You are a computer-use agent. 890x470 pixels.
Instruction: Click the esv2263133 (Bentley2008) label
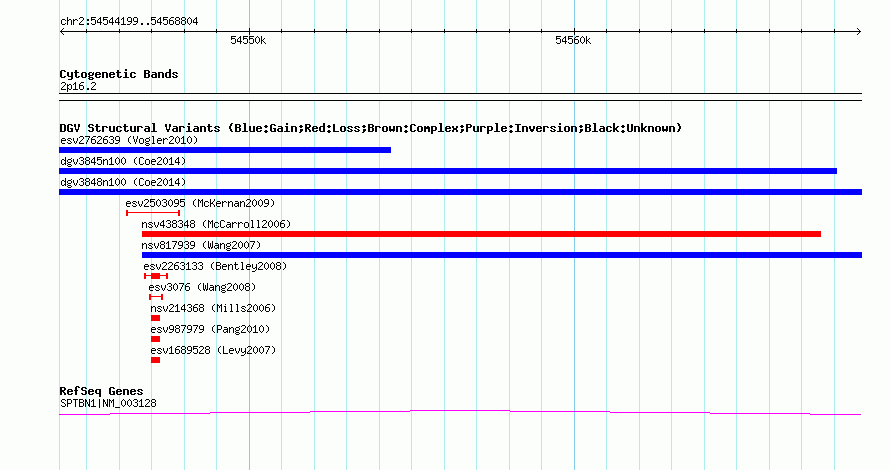point(215,266)
